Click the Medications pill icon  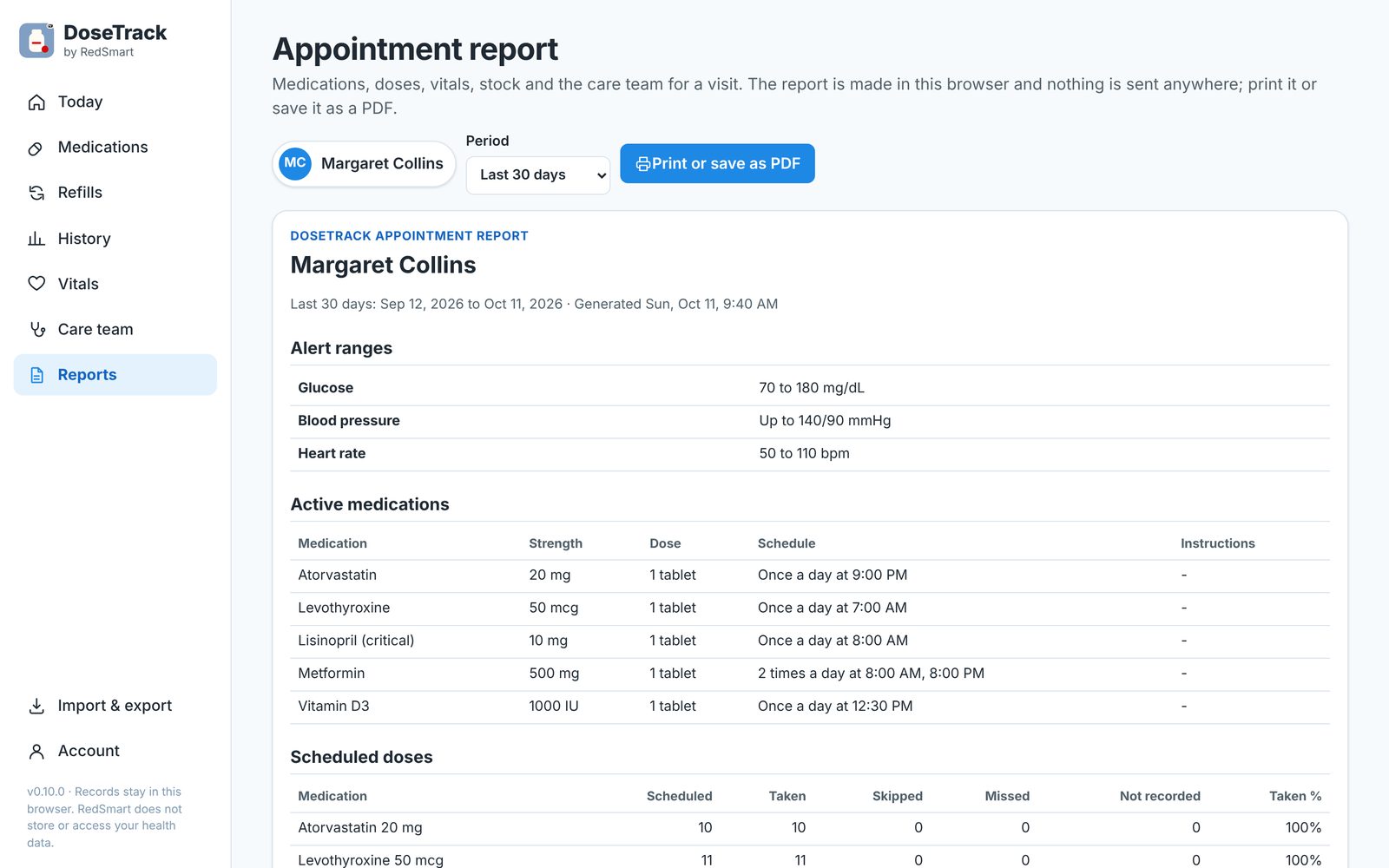click(x=36, y=148)
